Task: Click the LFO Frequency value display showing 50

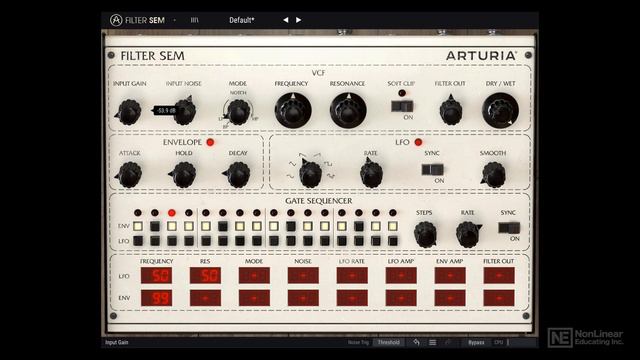Action: click(x=156, y=276)
